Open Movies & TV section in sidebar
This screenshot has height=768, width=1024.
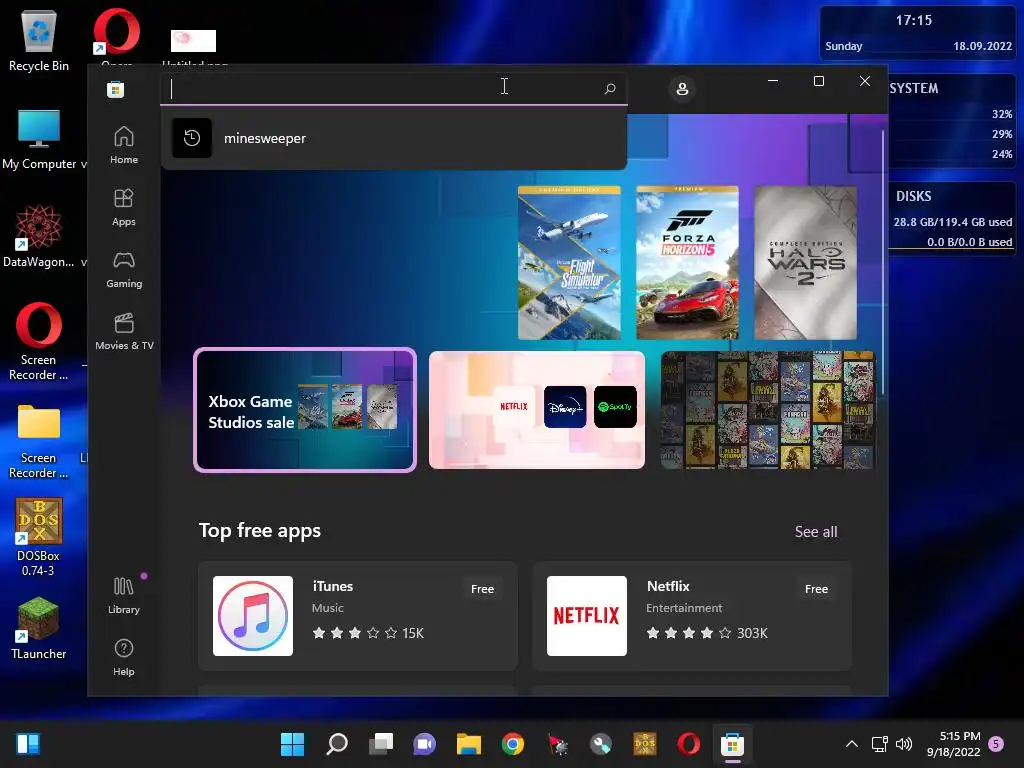pyautogui.click(x=123, y=331)
